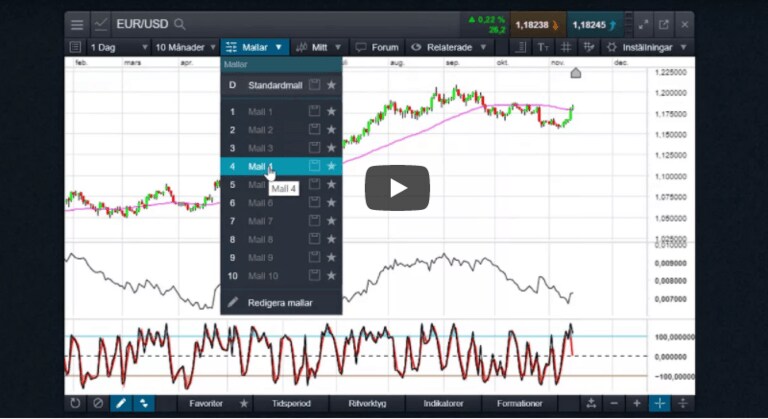
Task: Click the home marker above the chart
Action: (x=576, y=73)
